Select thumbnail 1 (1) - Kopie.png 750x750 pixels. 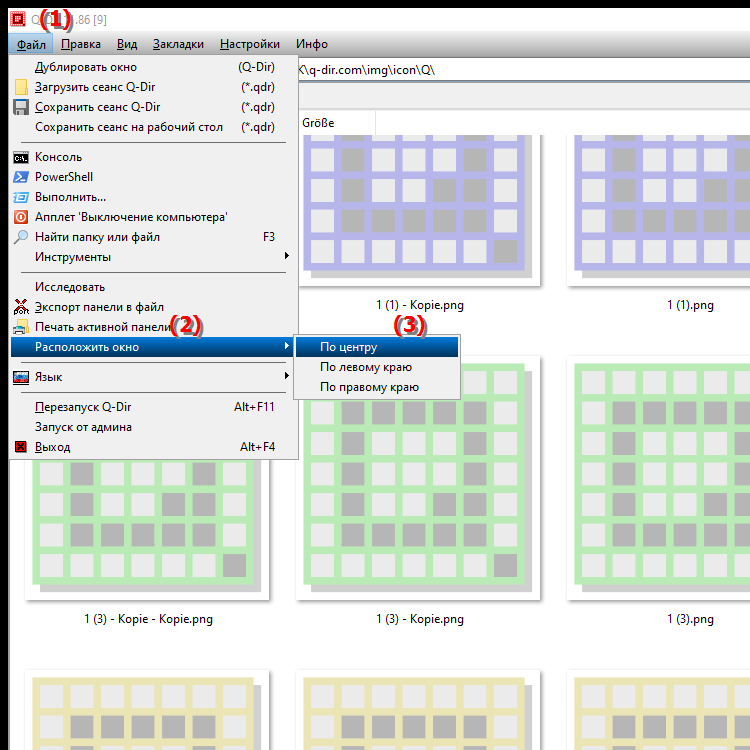pyautogui.click(x=419, y=210)
